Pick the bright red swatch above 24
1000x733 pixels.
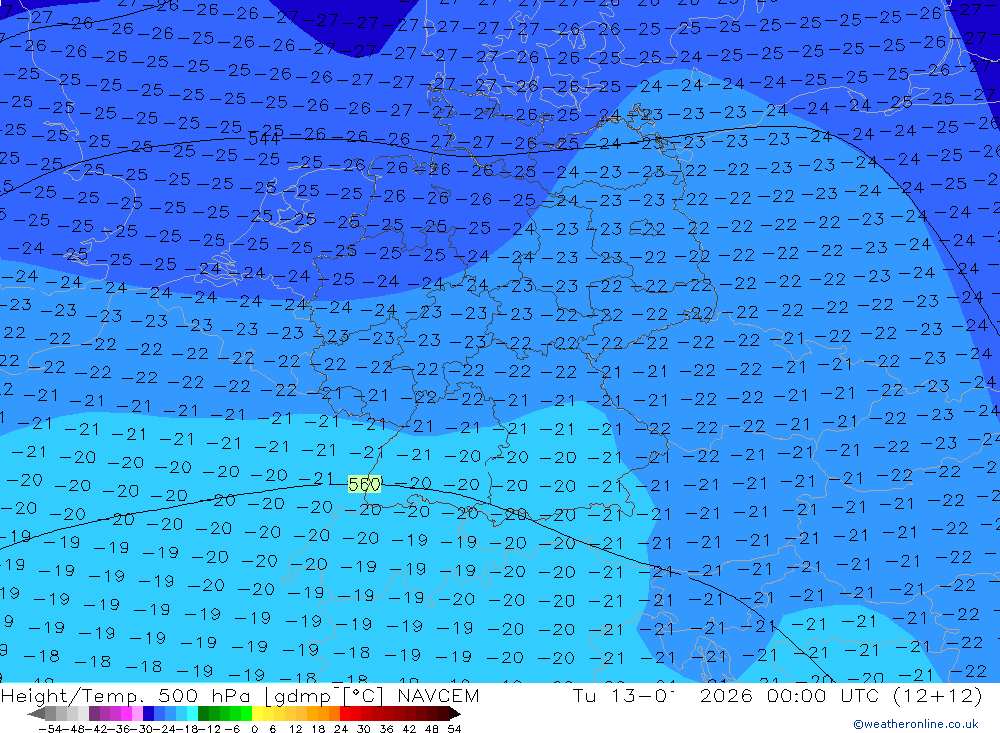(345, 713)
